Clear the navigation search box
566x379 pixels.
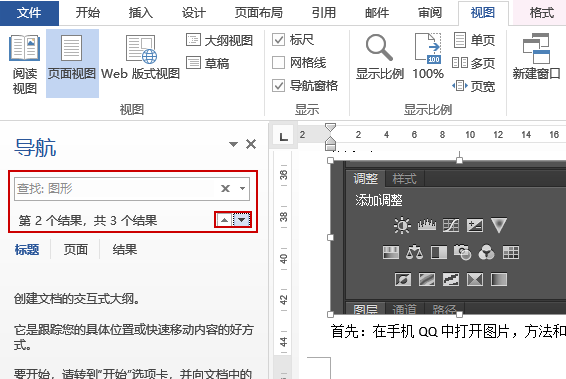[225, 188]
